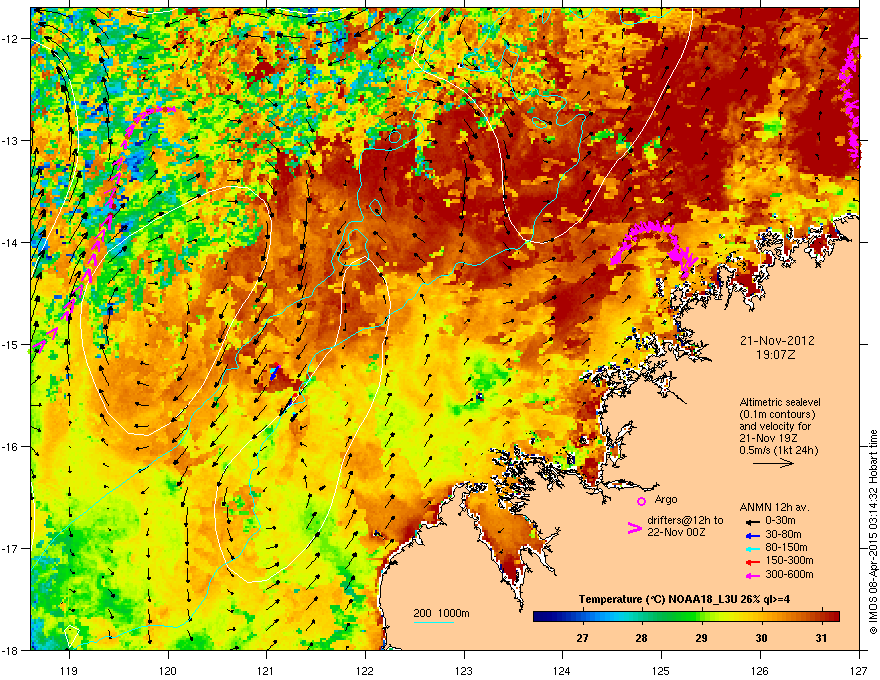Click the colorbar tick label 28
Screen dimensions: 880x680
[x=641, y=638]
